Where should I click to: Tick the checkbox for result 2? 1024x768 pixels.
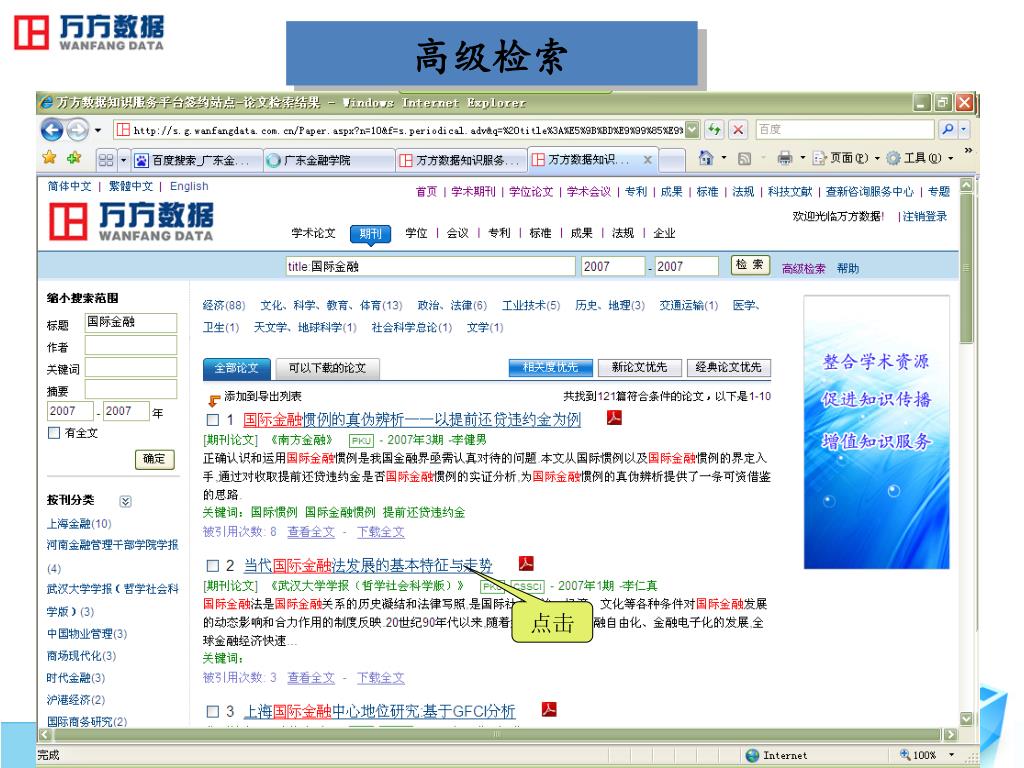tap(213, 565)
